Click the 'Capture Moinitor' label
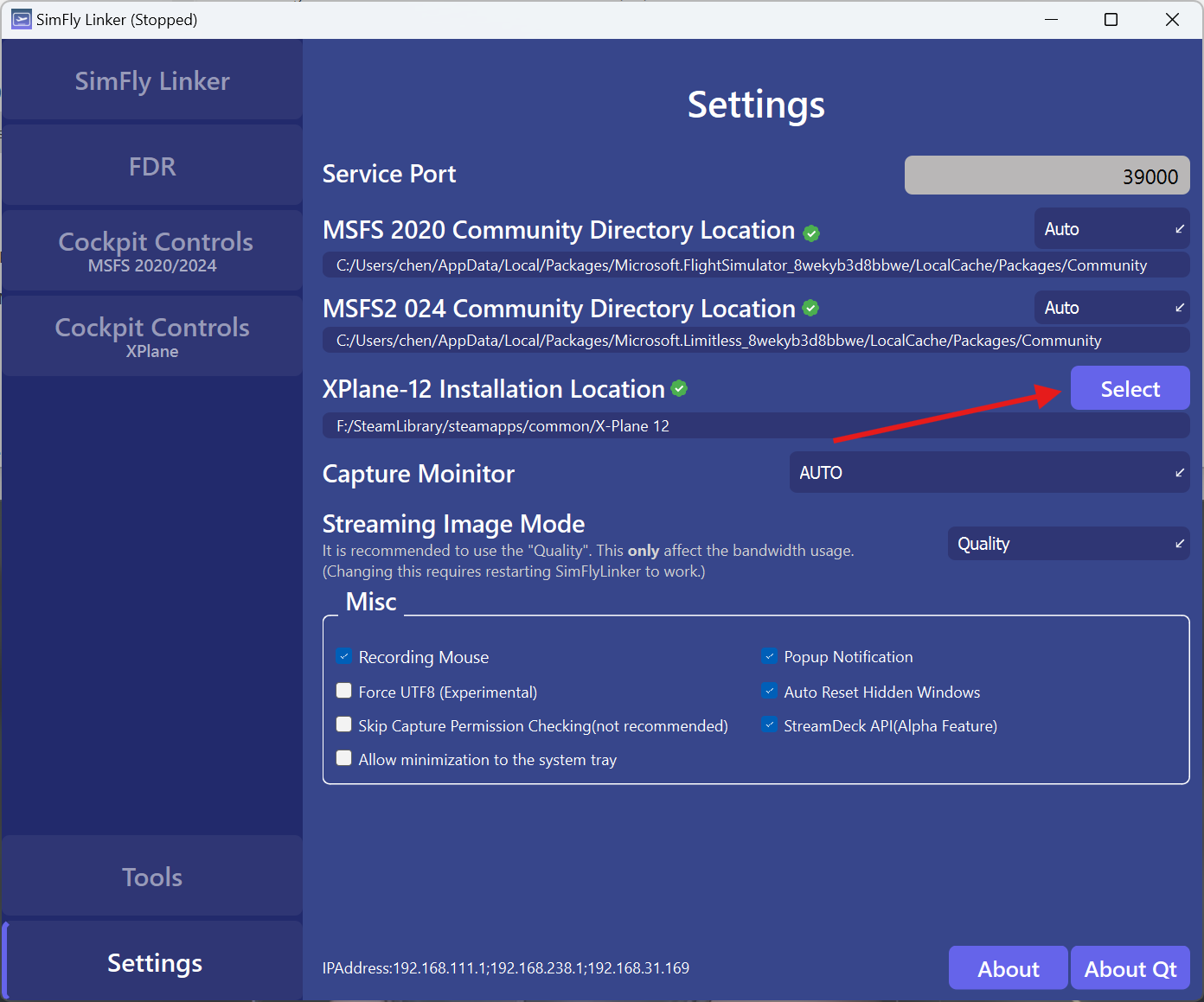This screenshot has height=1002, width=1204. point(419,474)
